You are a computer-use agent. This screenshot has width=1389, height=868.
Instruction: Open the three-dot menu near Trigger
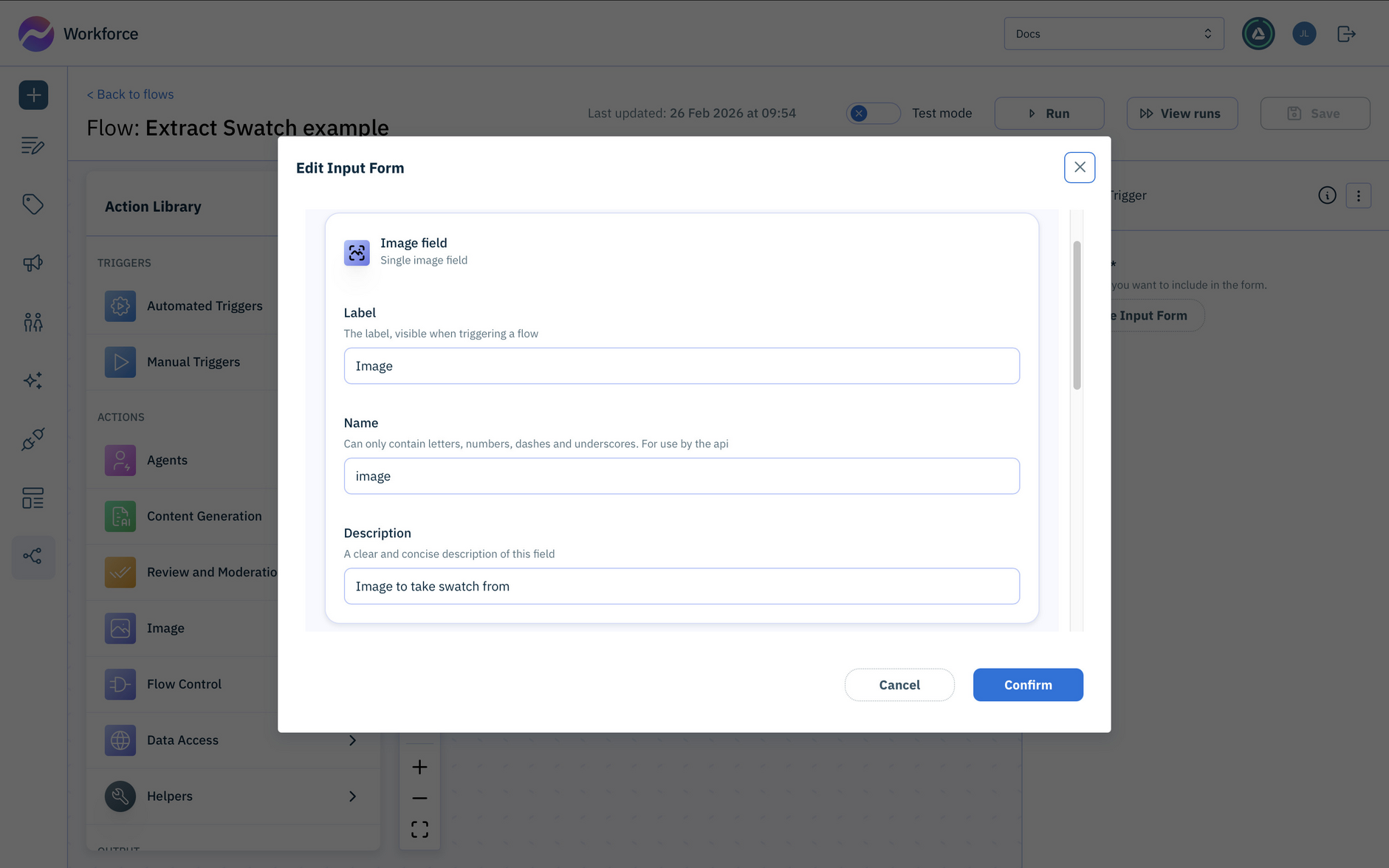click(x=1359, y=195)
